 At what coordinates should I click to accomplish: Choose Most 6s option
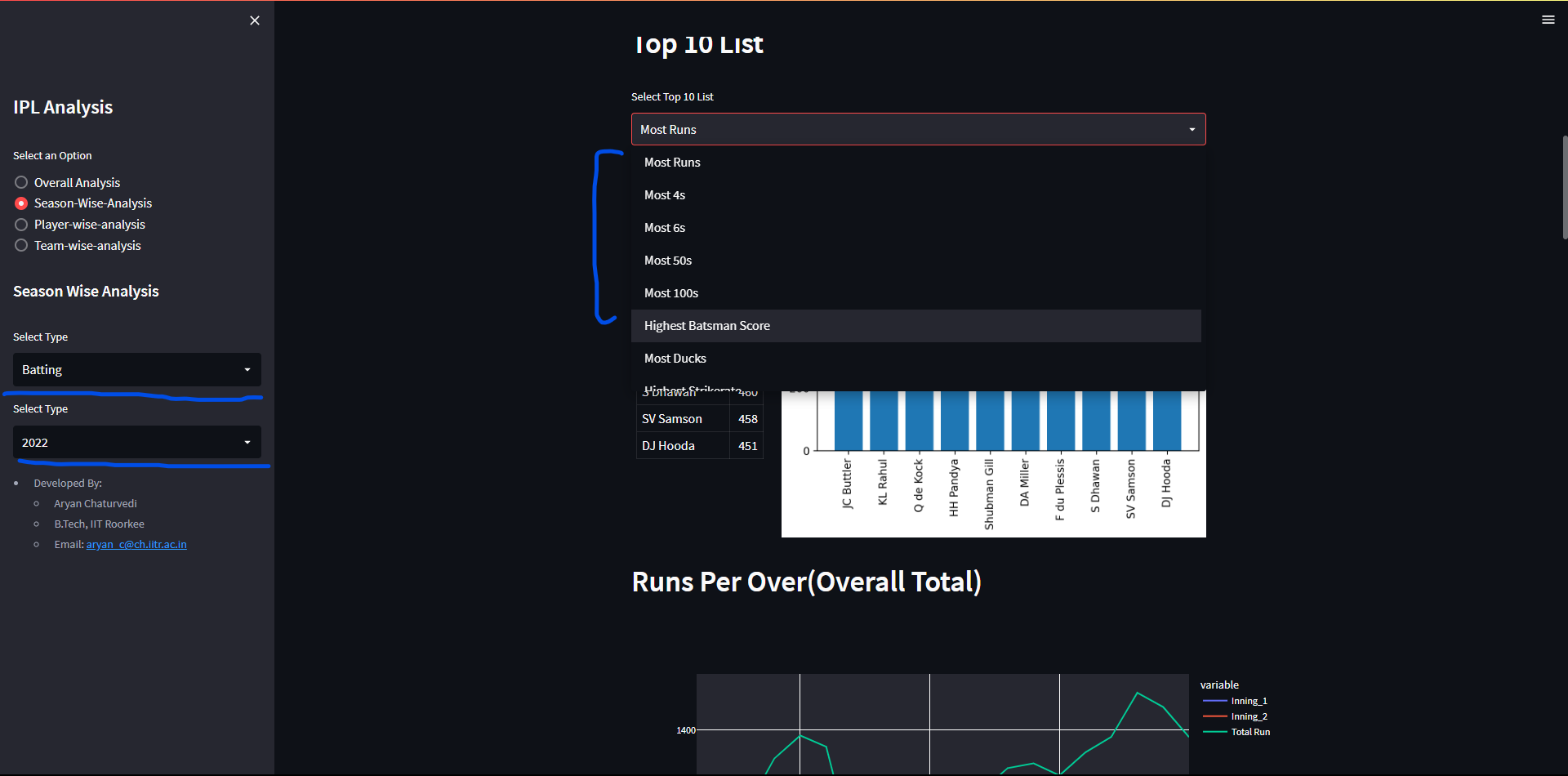point(665,227)
